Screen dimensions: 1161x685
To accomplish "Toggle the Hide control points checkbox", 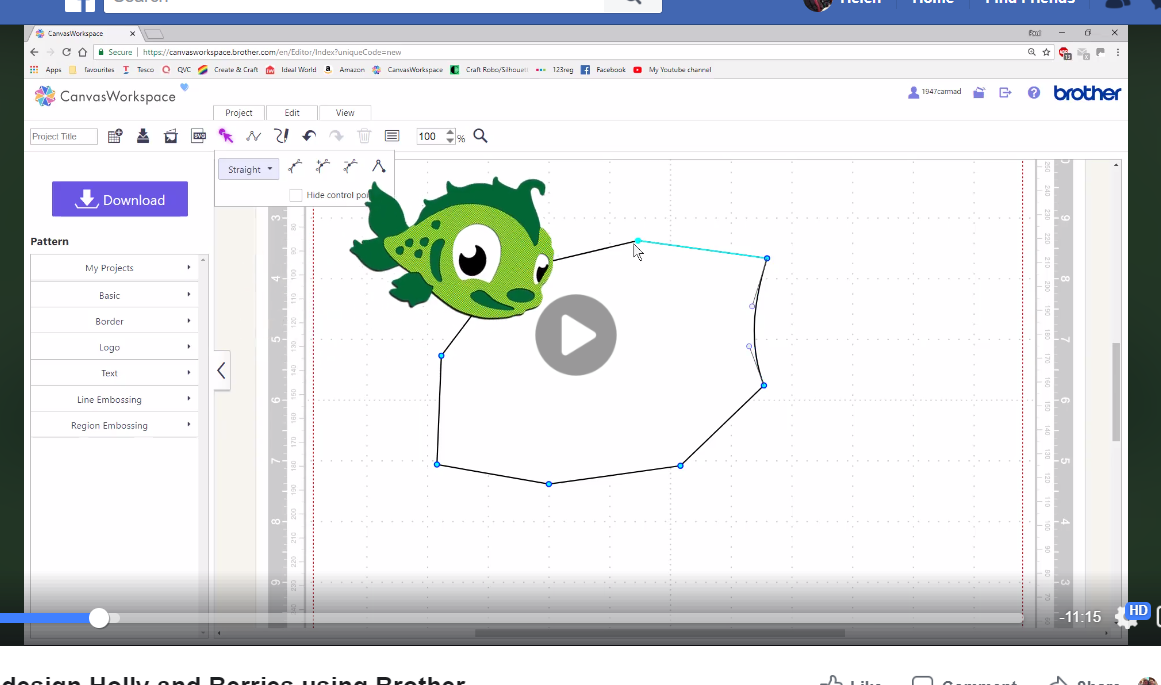I will tap(295, 195).
